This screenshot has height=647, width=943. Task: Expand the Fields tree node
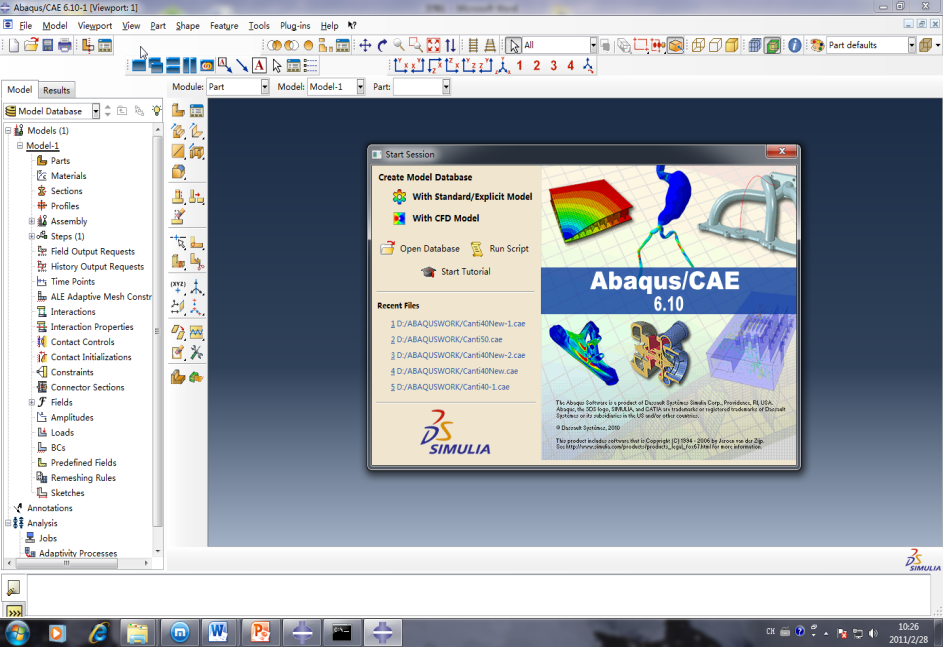32,402
